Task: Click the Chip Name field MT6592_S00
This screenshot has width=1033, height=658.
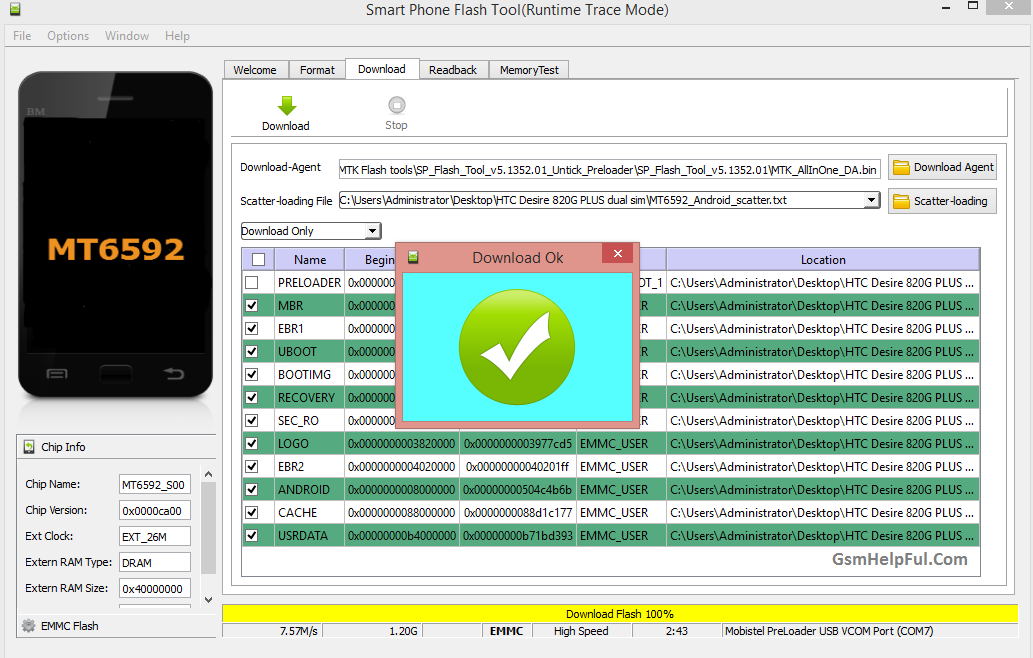Action: 155,485
